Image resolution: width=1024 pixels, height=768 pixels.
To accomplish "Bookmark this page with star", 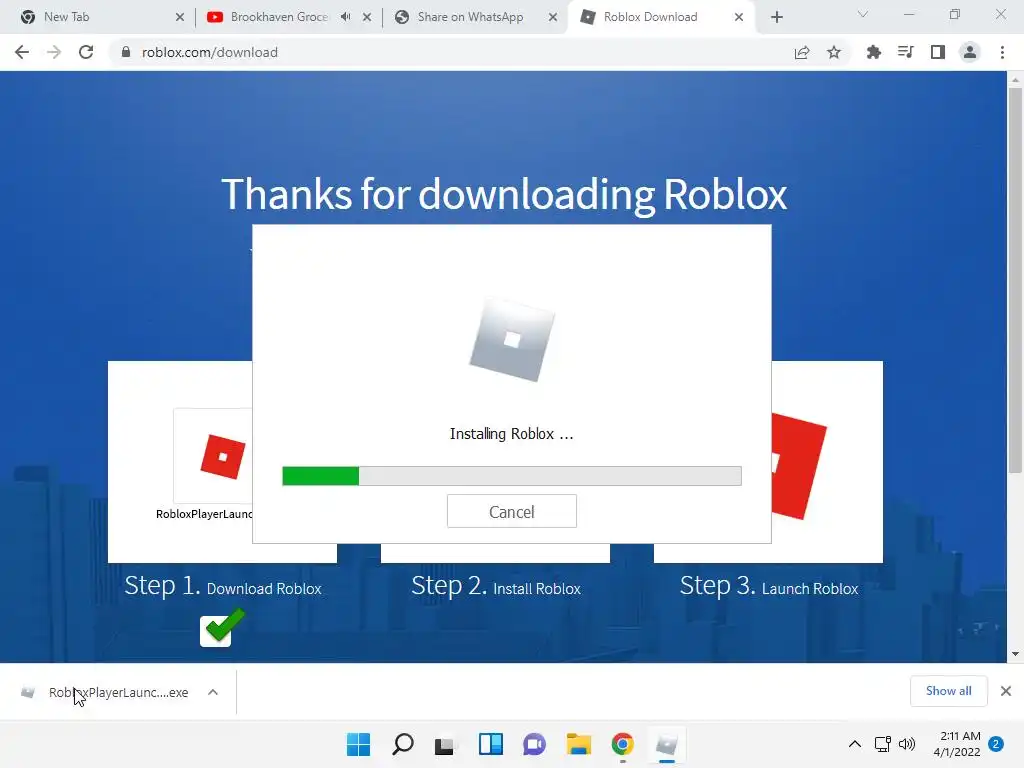I will point(834,52).
